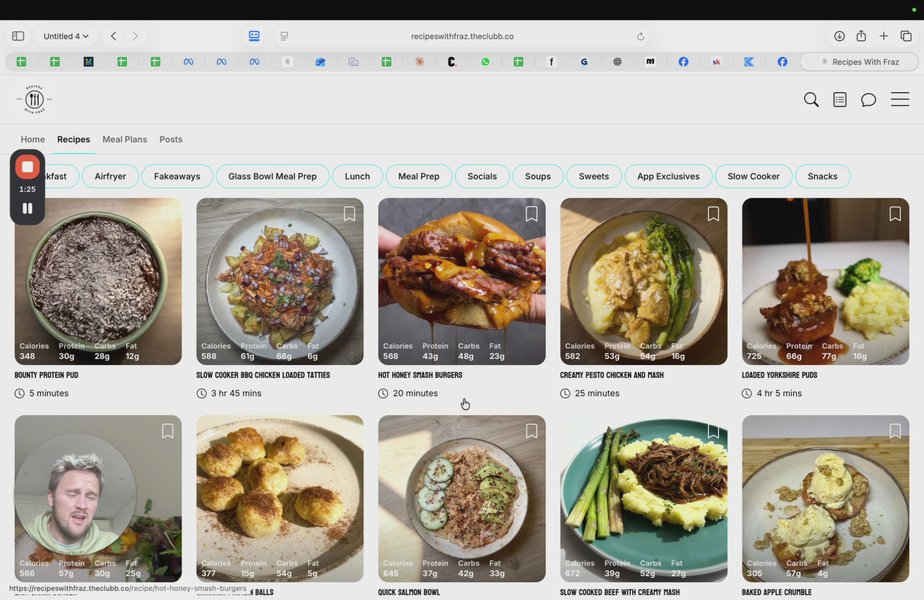The height and width of the screenshot is (600, 924).
Task: Save the Creamy Pesto Chicken and Mash recipe
Action: pos(713,214)
